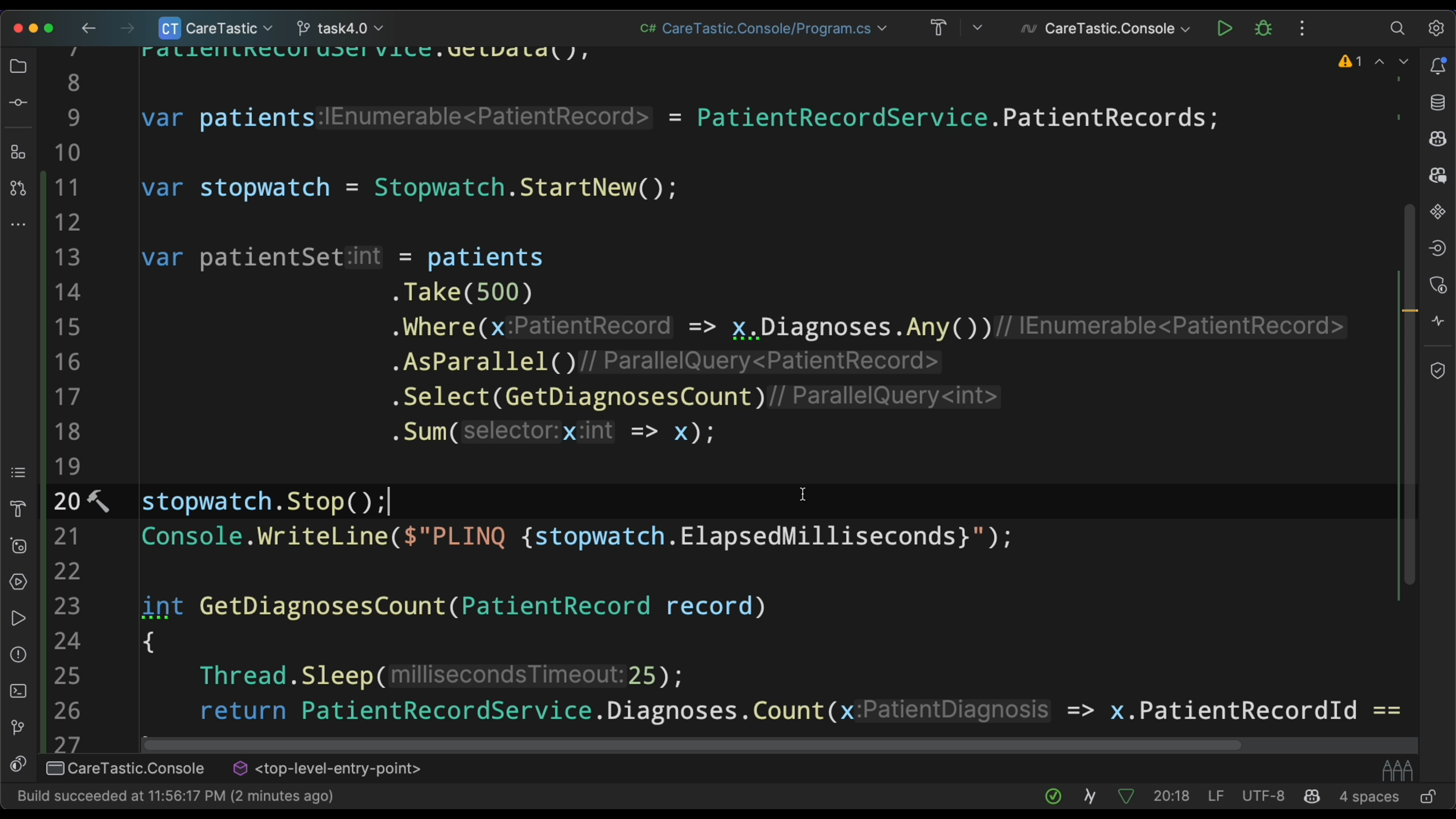Open the Database tool window
Viewport: 1456px width, 819px height.
[1437, 103]
